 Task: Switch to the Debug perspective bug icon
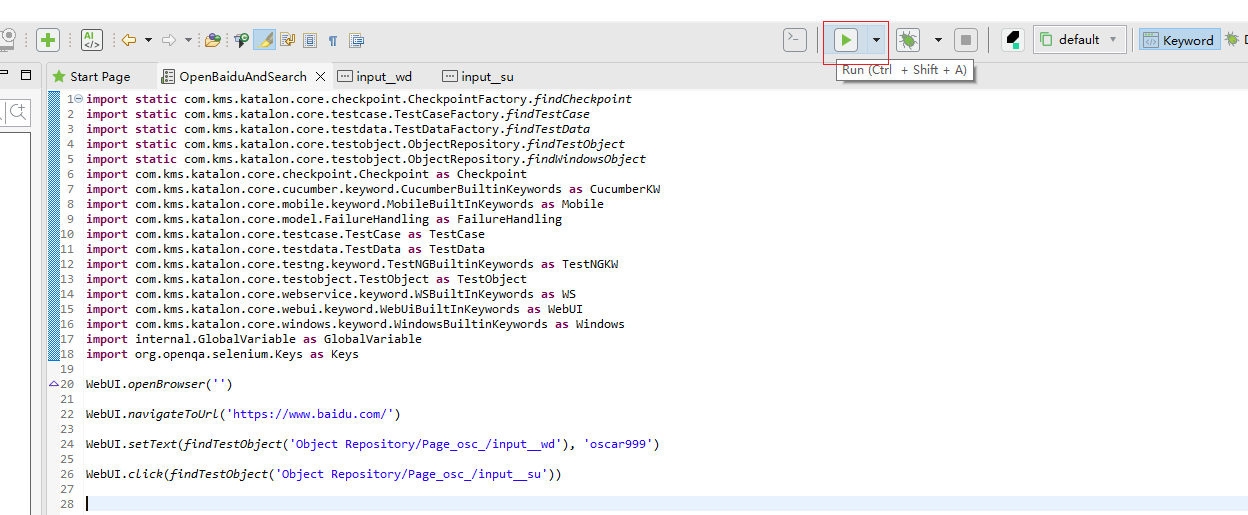click(x=1231, y=39)
